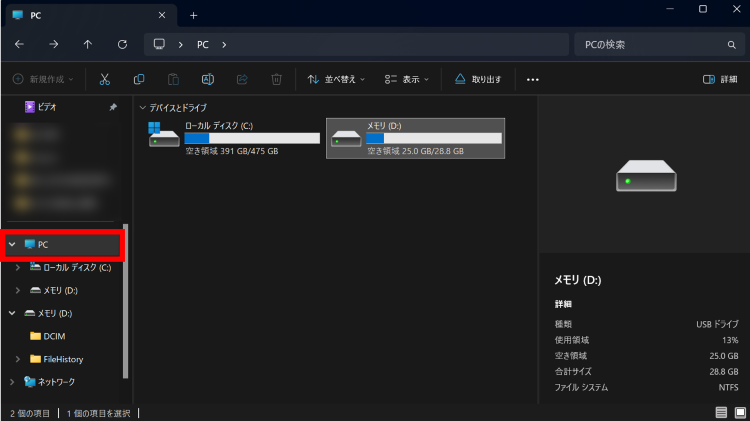The image size is (750, 421).
Task: Click the navigation pane scrollbar
Action: (125, 301)
